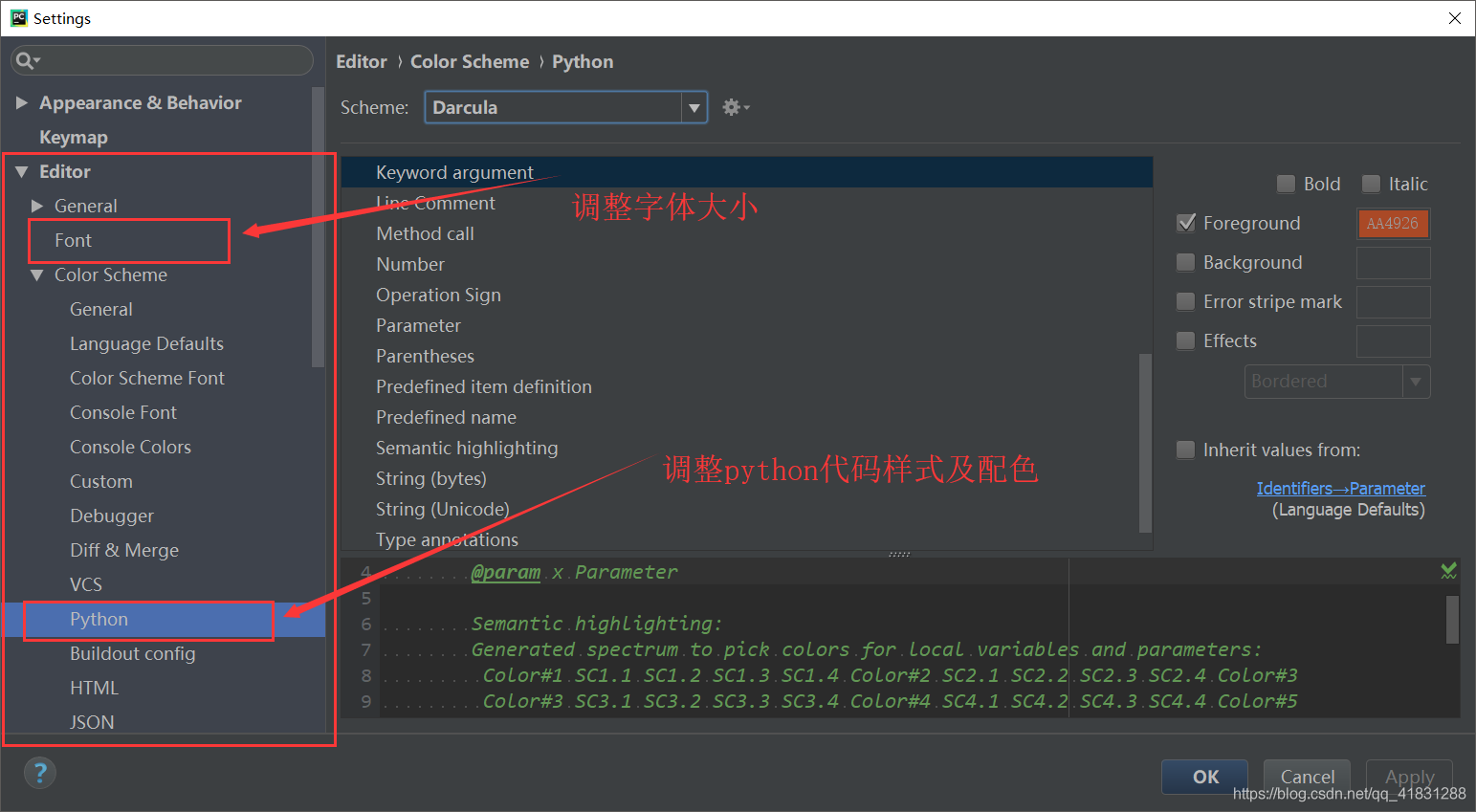Image resolution: width=1476 pixels, height=812 pixels.
Task: Click the AA4926 foreground color swatch
Action: pyautogui.click(x=1393, y=223)
